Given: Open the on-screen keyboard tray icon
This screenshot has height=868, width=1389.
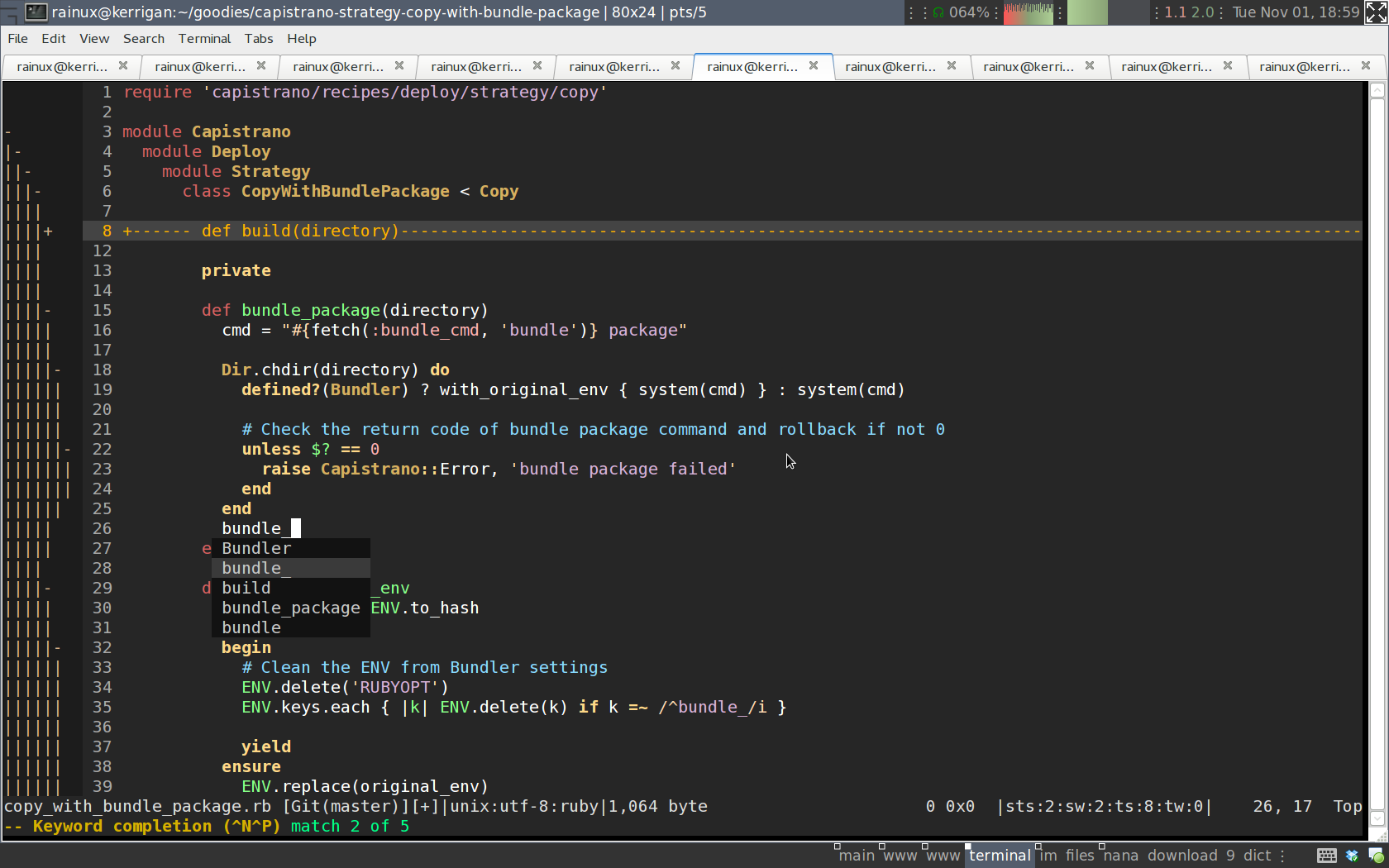Looking at the screenshot, I should [x=1327, y=856].
